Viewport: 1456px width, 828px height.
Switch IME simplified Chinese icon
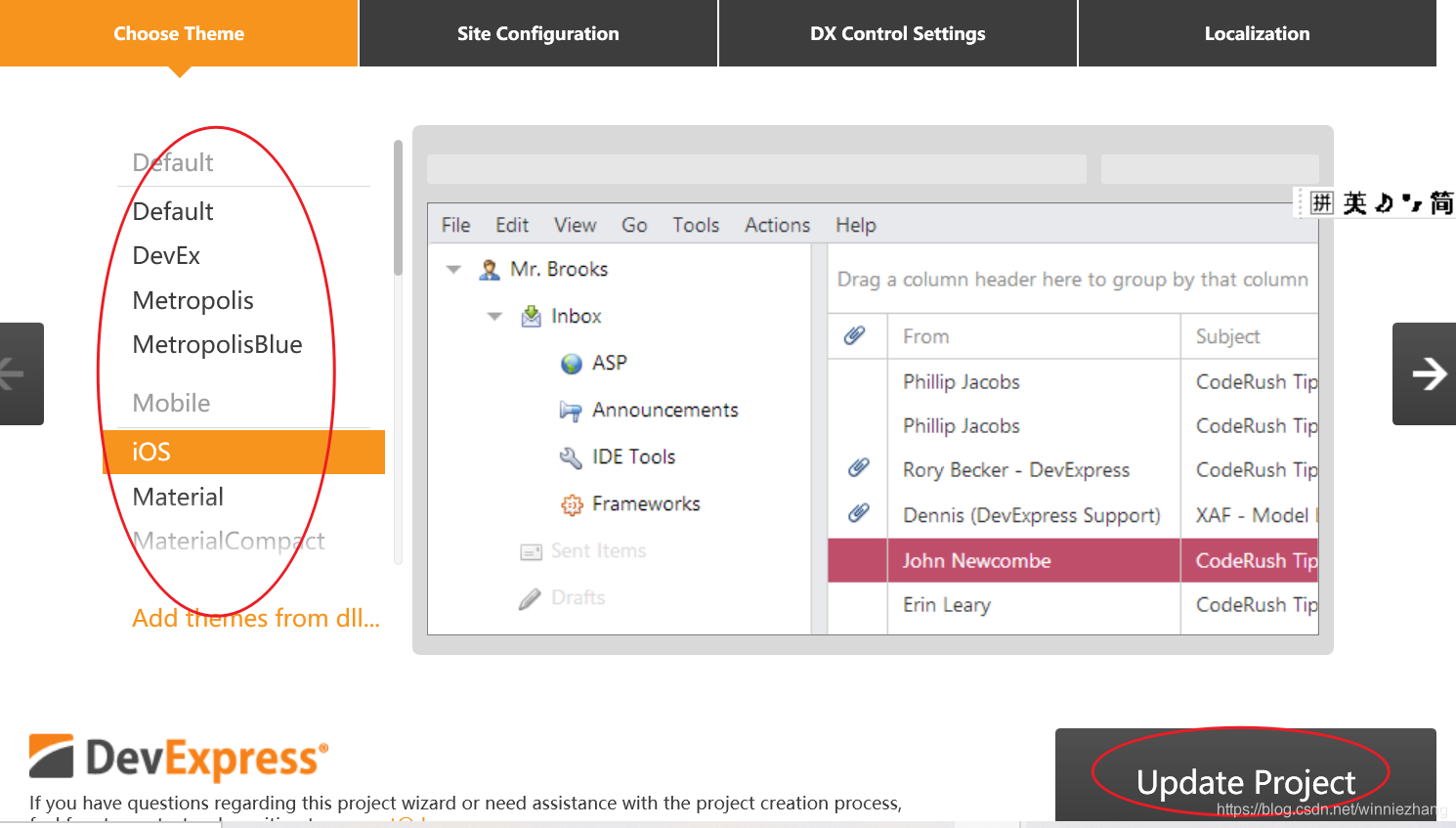(x=1441, y=202)
